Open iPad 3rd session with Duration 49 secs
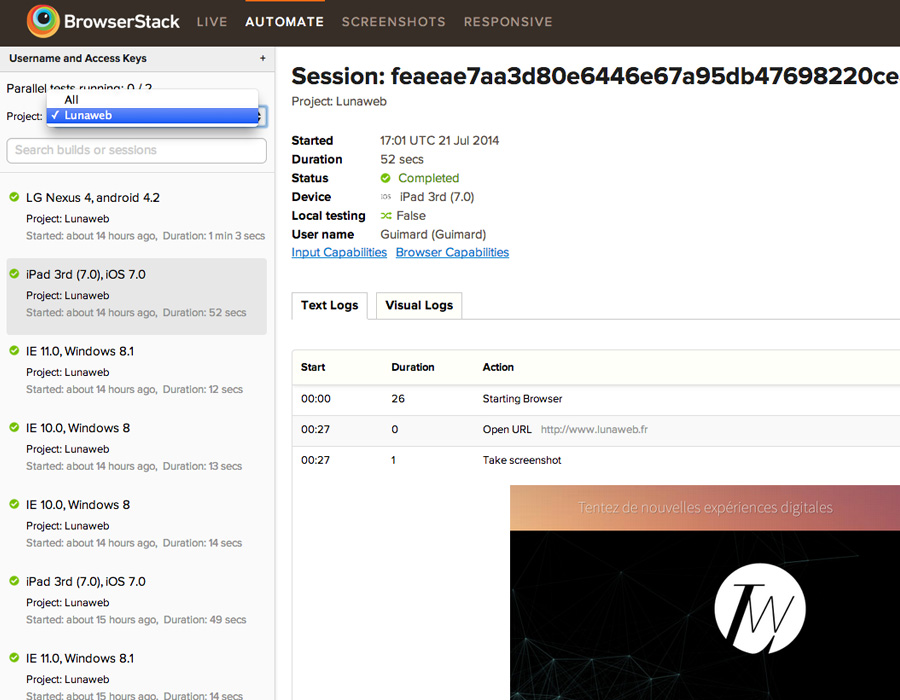Viewport: 900px width, 700px height. pos(137,604)
